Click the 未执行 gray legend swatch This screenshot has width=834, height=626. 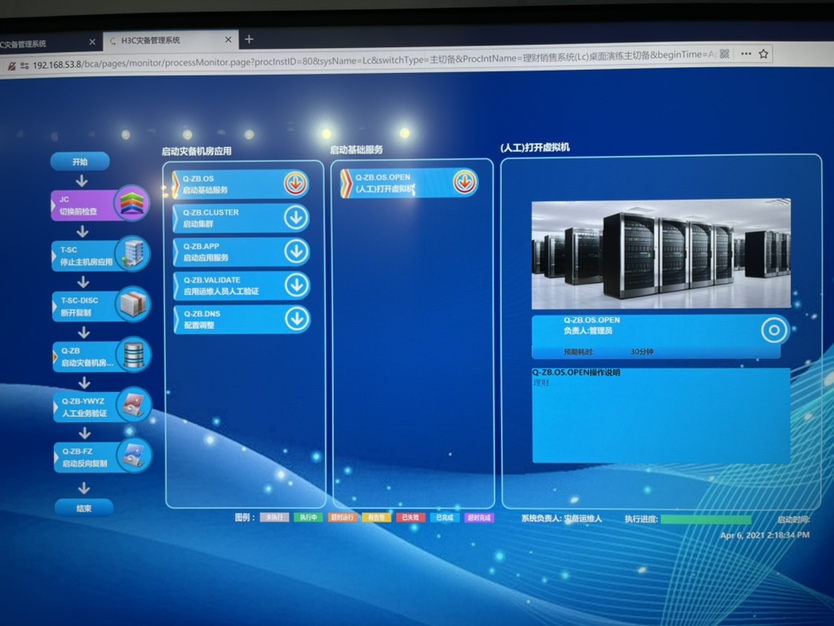click(274, 517)
